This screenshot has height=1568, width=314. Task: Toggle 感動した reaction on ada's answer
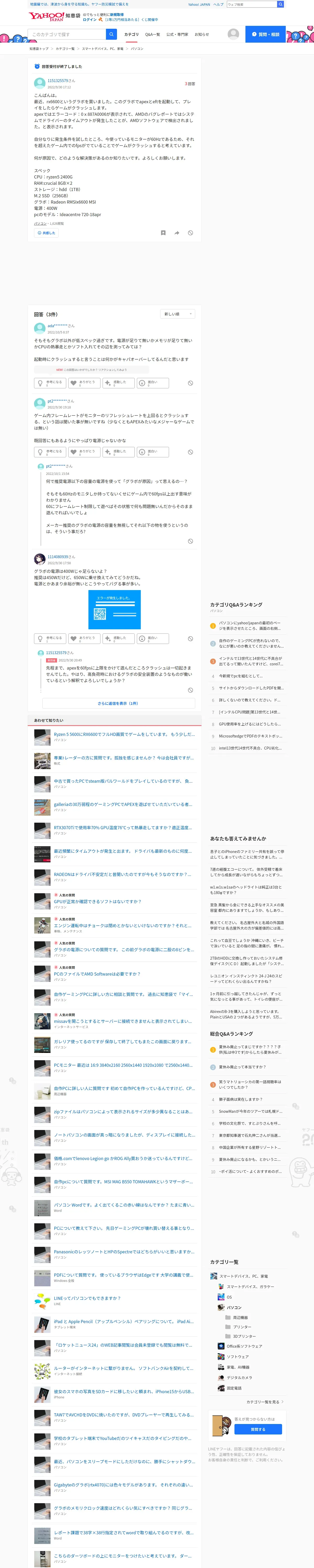pos(118,383)
